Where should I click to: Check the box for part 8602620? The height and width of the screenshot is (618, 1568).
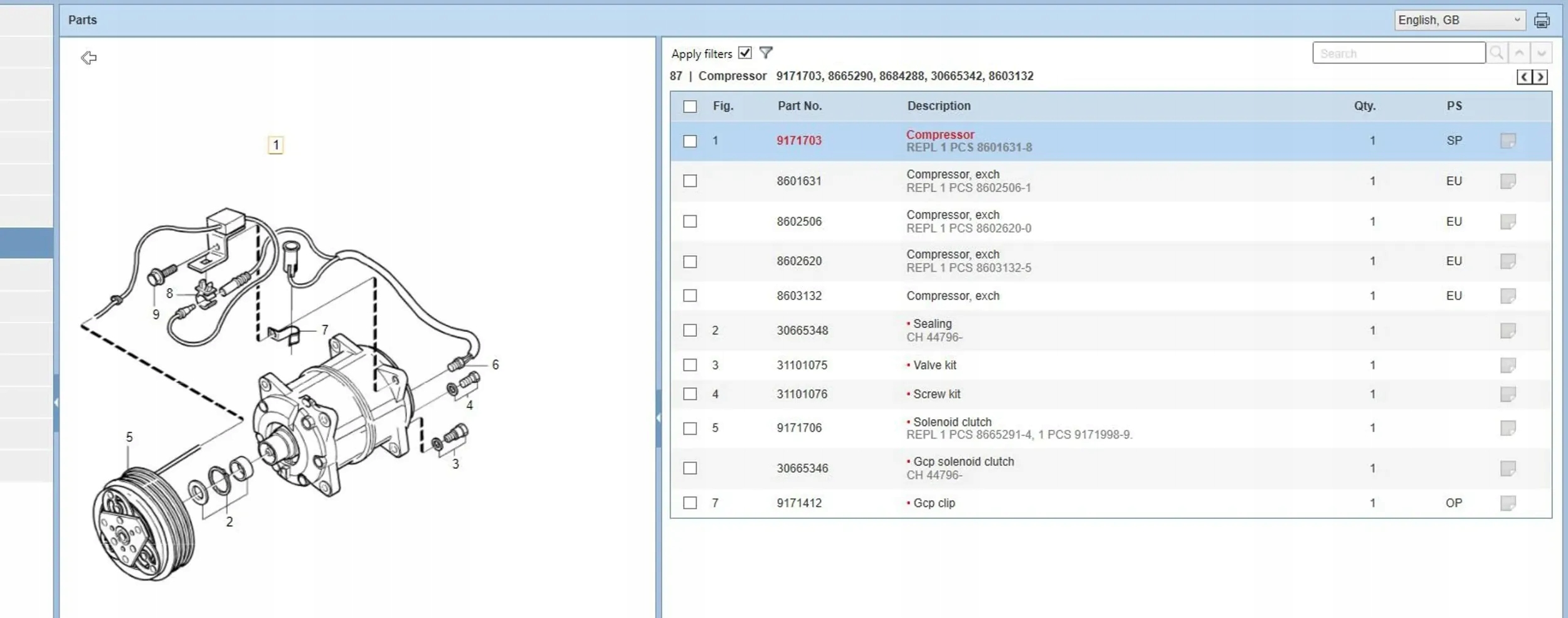(x=690, y=262)
